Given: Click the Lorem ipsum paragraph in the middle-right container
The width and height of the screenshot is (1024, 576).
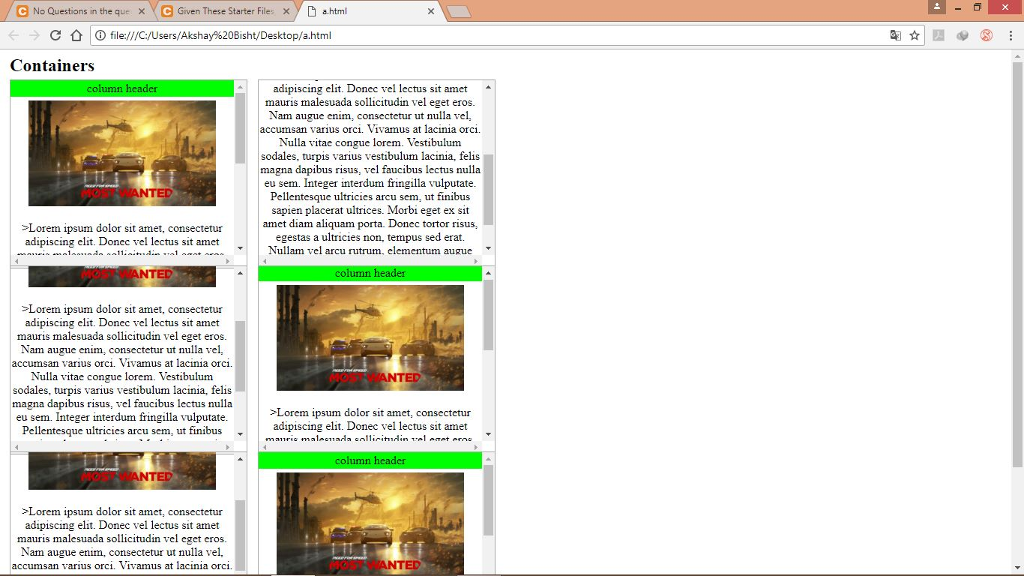Looking at the screenshot, I should [370, 426].
